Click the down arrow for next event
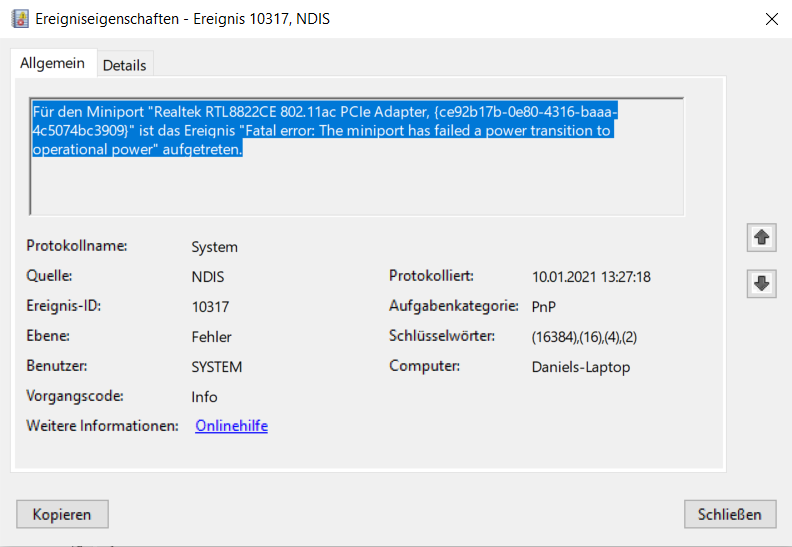 (762, 283)
